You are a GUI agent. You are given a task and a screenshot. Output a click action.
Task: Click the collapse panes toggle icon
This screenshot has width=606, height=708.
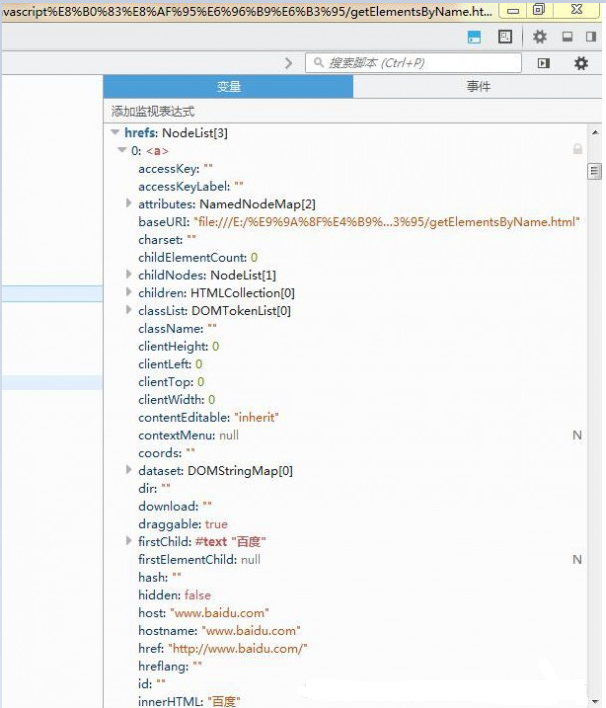544,63
